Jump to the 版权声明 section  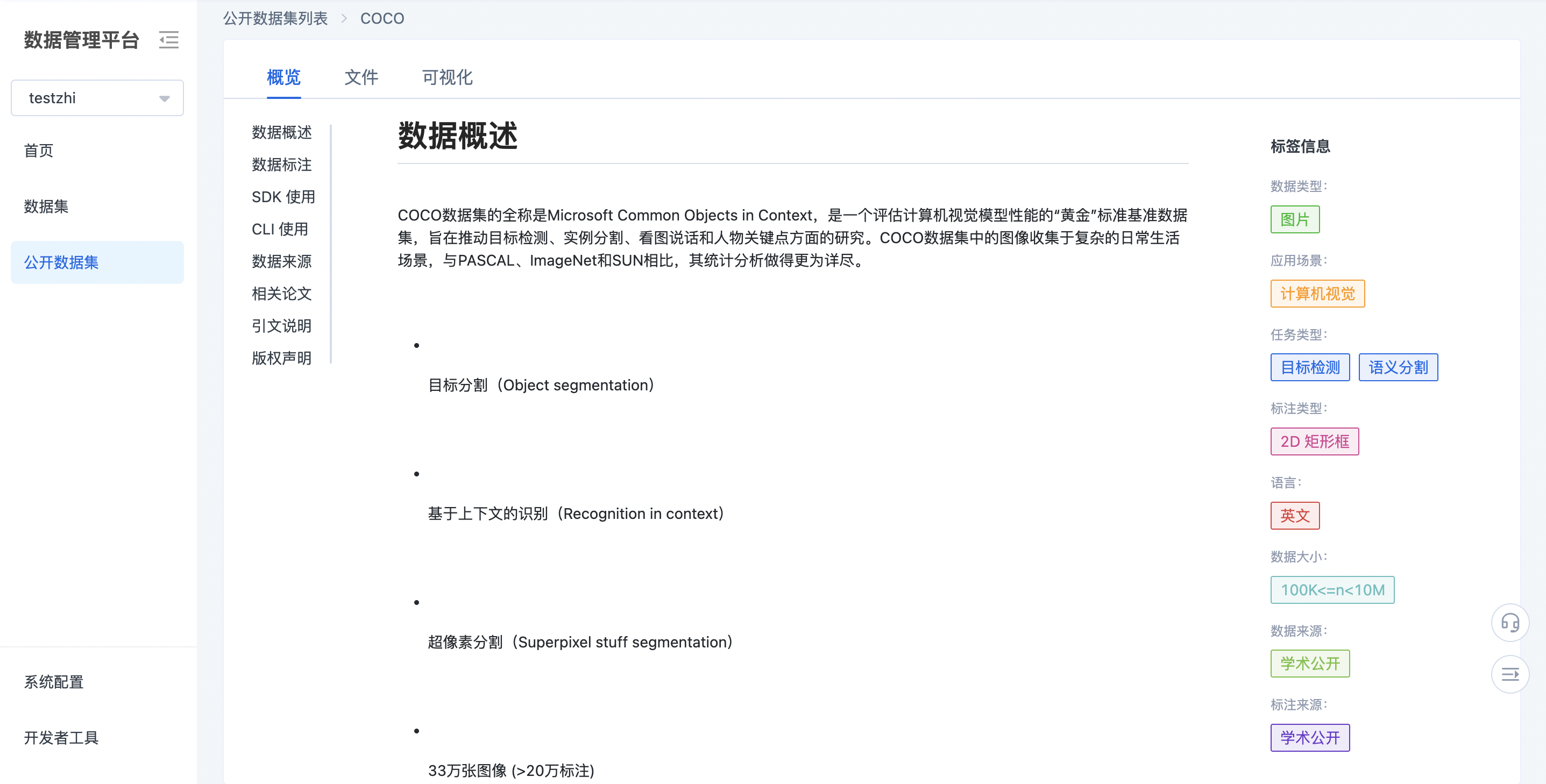tap(281, 358)
